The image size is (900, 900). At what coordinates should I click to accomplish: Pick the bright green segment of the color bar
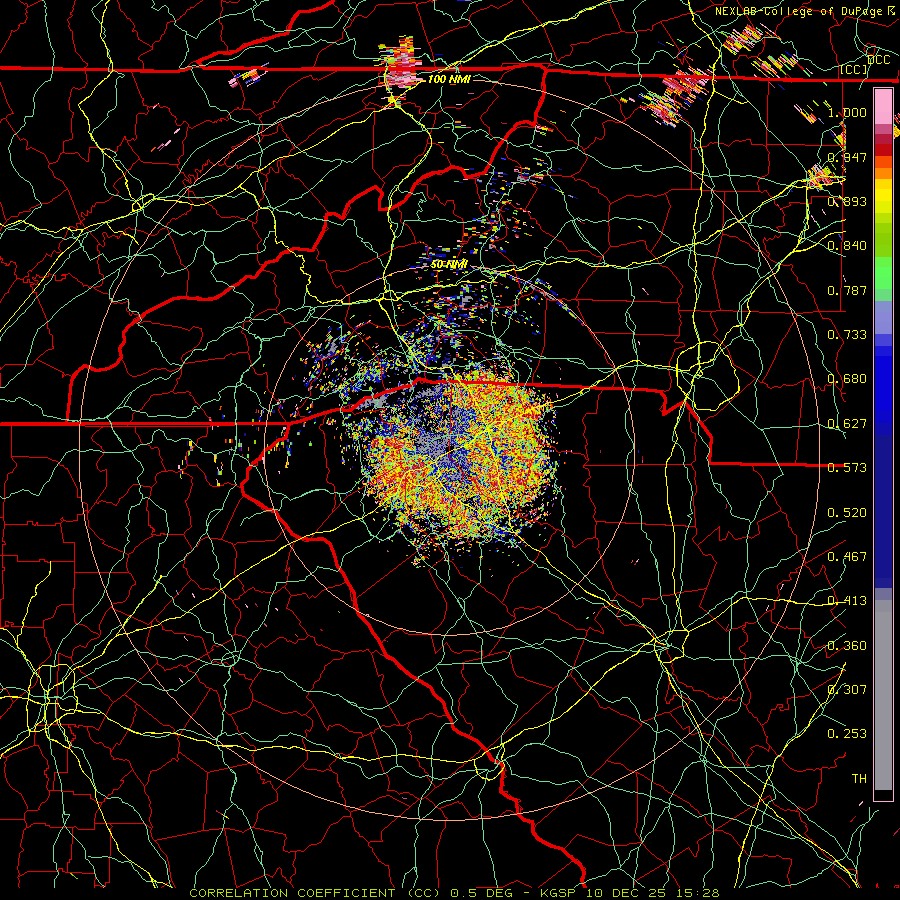pos(883,273)
